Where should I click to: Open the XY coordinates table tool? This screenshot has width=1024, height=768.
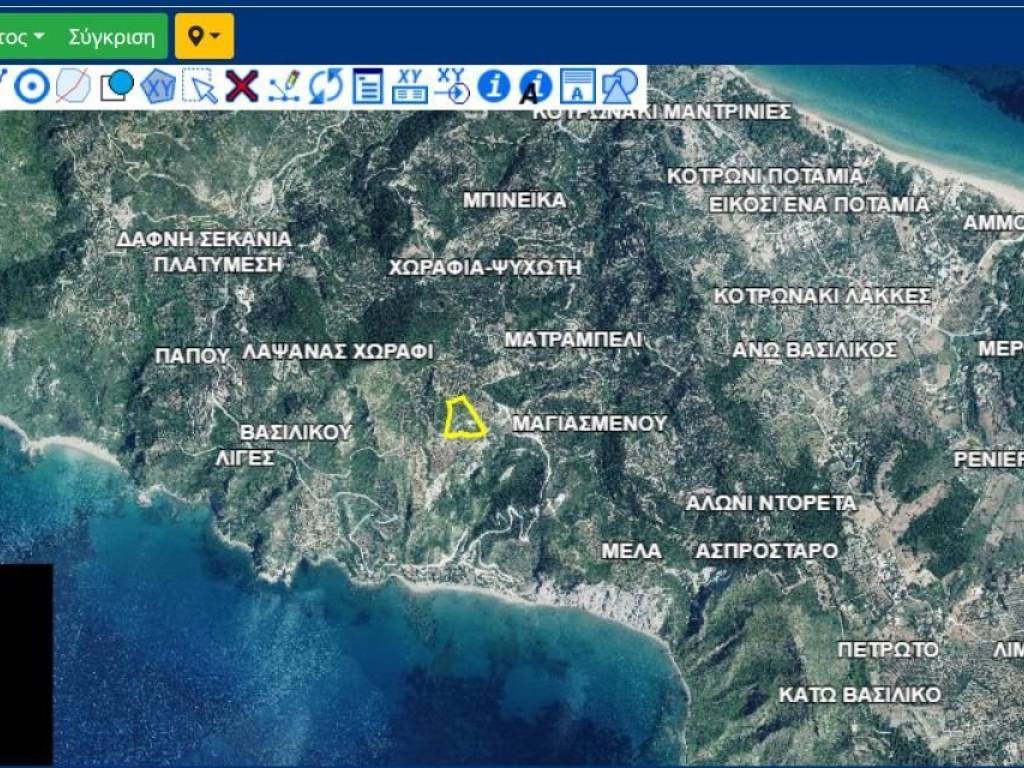409,86
